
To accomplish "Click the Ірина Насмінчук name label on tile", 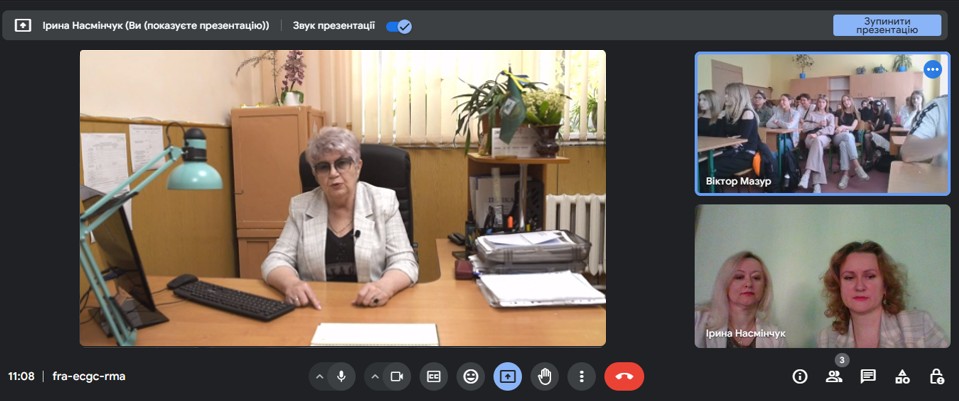I will coord(746,333).
